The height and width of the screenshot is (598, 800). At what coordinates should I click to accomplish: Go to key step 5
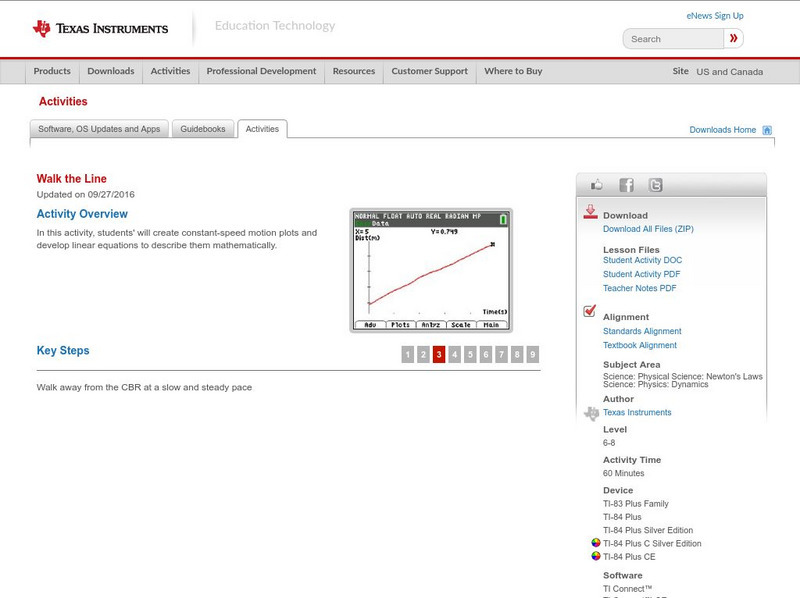pyautogui.click(x=470, y=354)
